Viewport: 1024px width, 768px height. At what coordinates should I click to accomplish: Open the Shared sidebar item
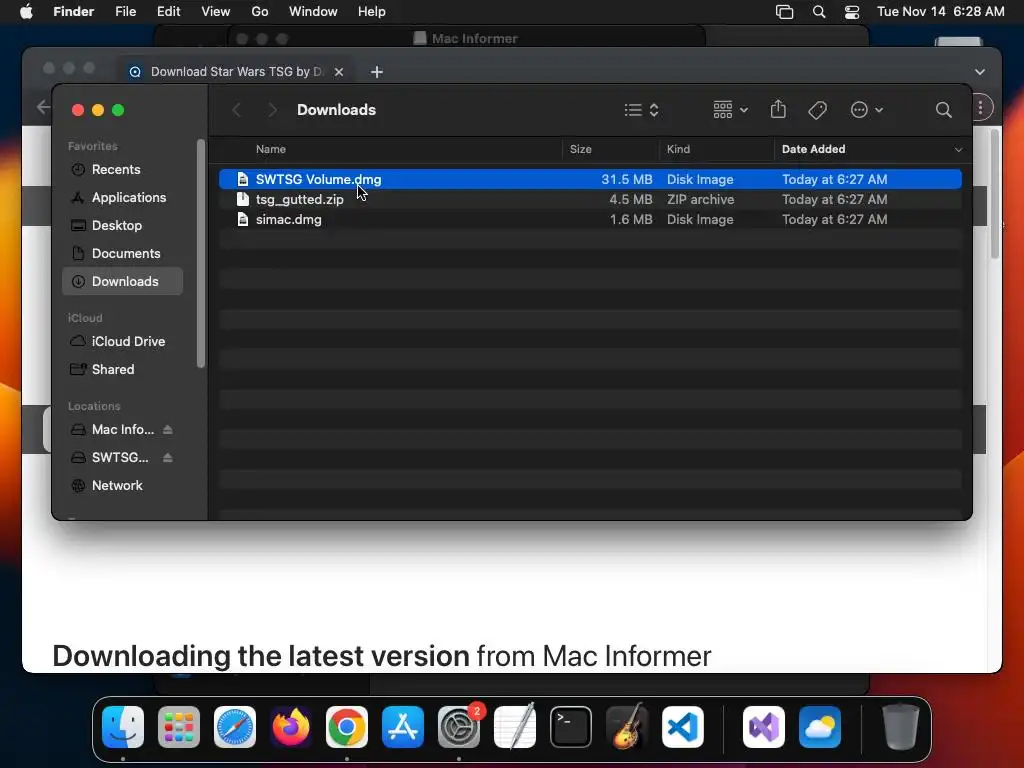(122, 370)
